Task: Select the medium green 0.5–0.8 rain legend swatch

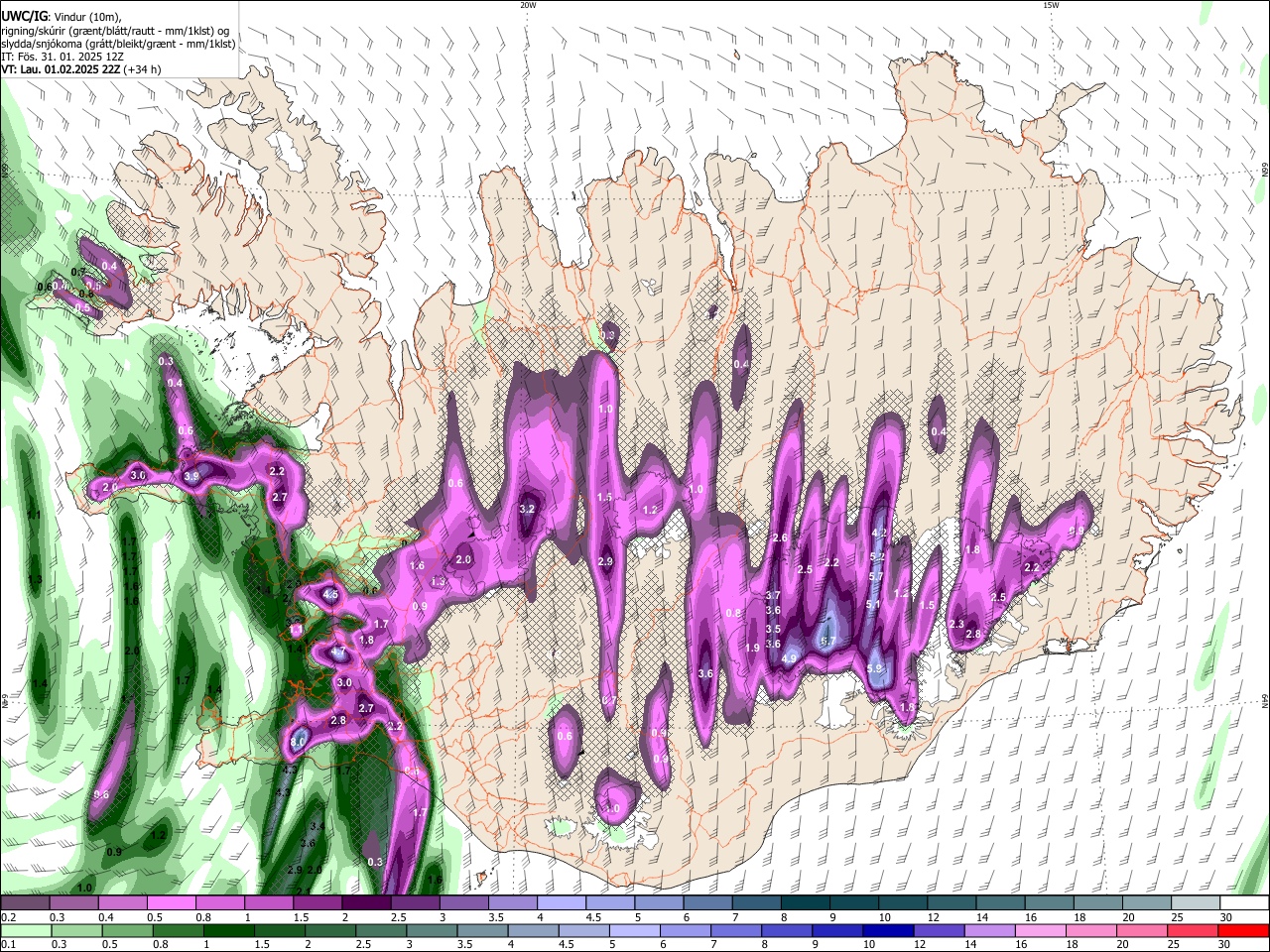Action: pos(127,930)
